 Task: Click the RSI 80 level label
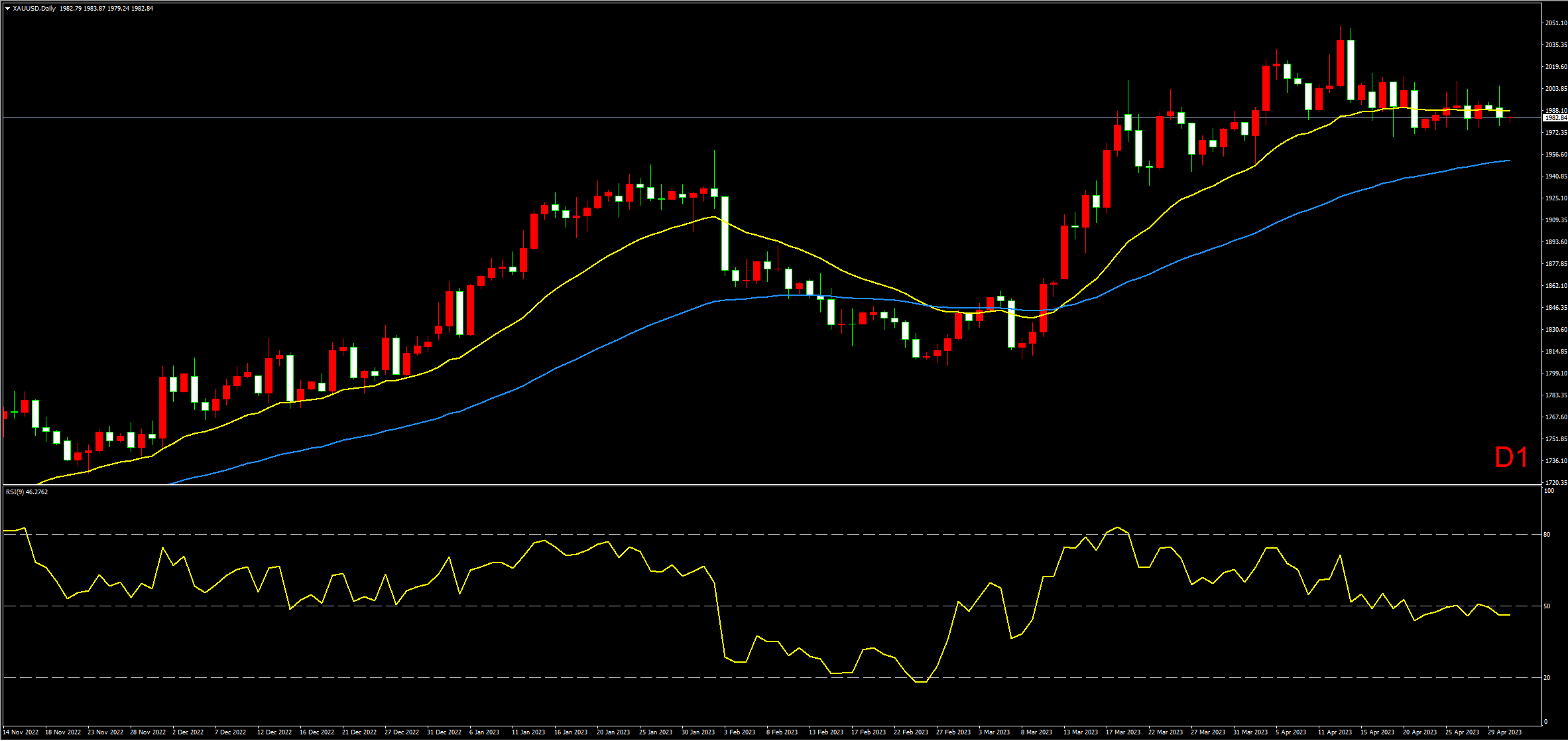point(1547,535)
